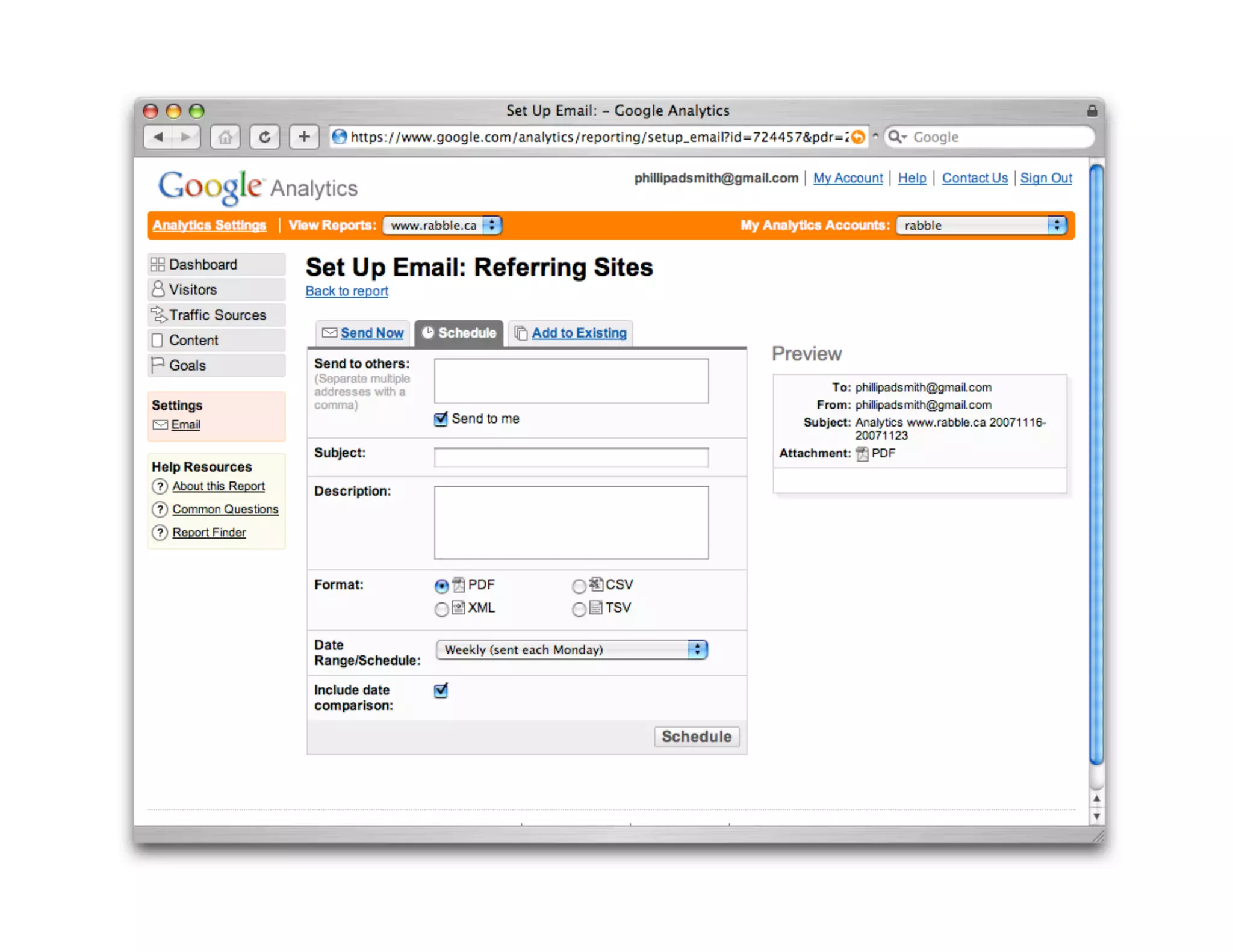The width and height of the screenshot is (1233, 952).
Task: Add a bookmark with the plus button
Action: [x=304, y=137]
